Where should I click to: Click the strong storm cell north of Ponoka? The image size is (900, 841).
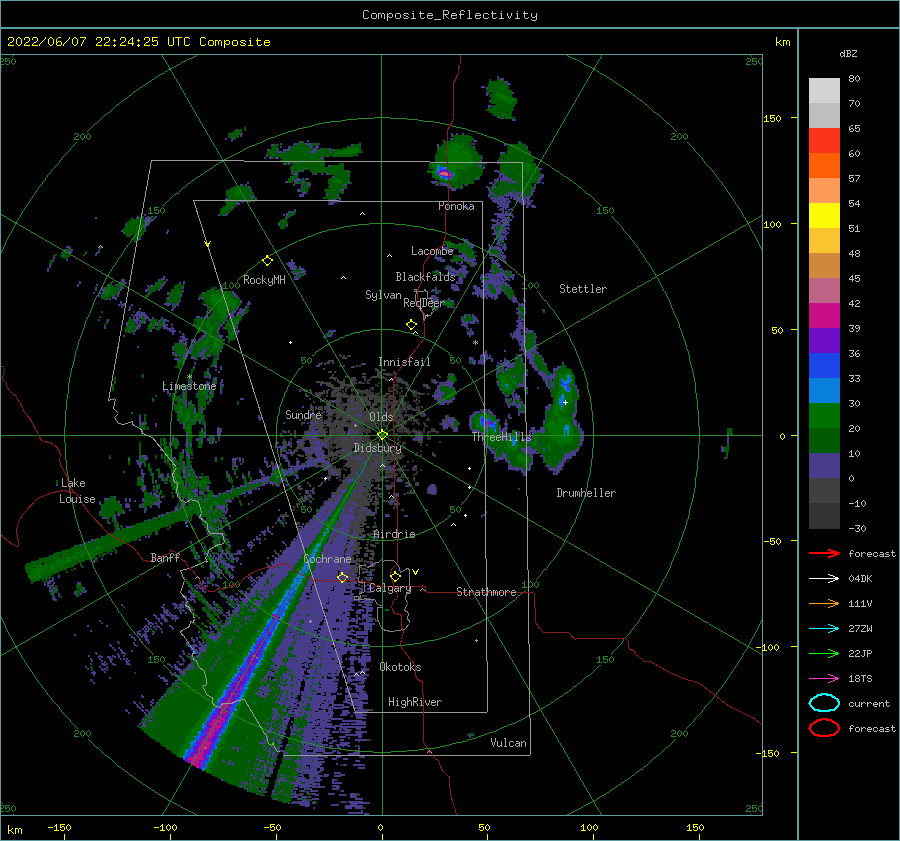tap(444, 172)
